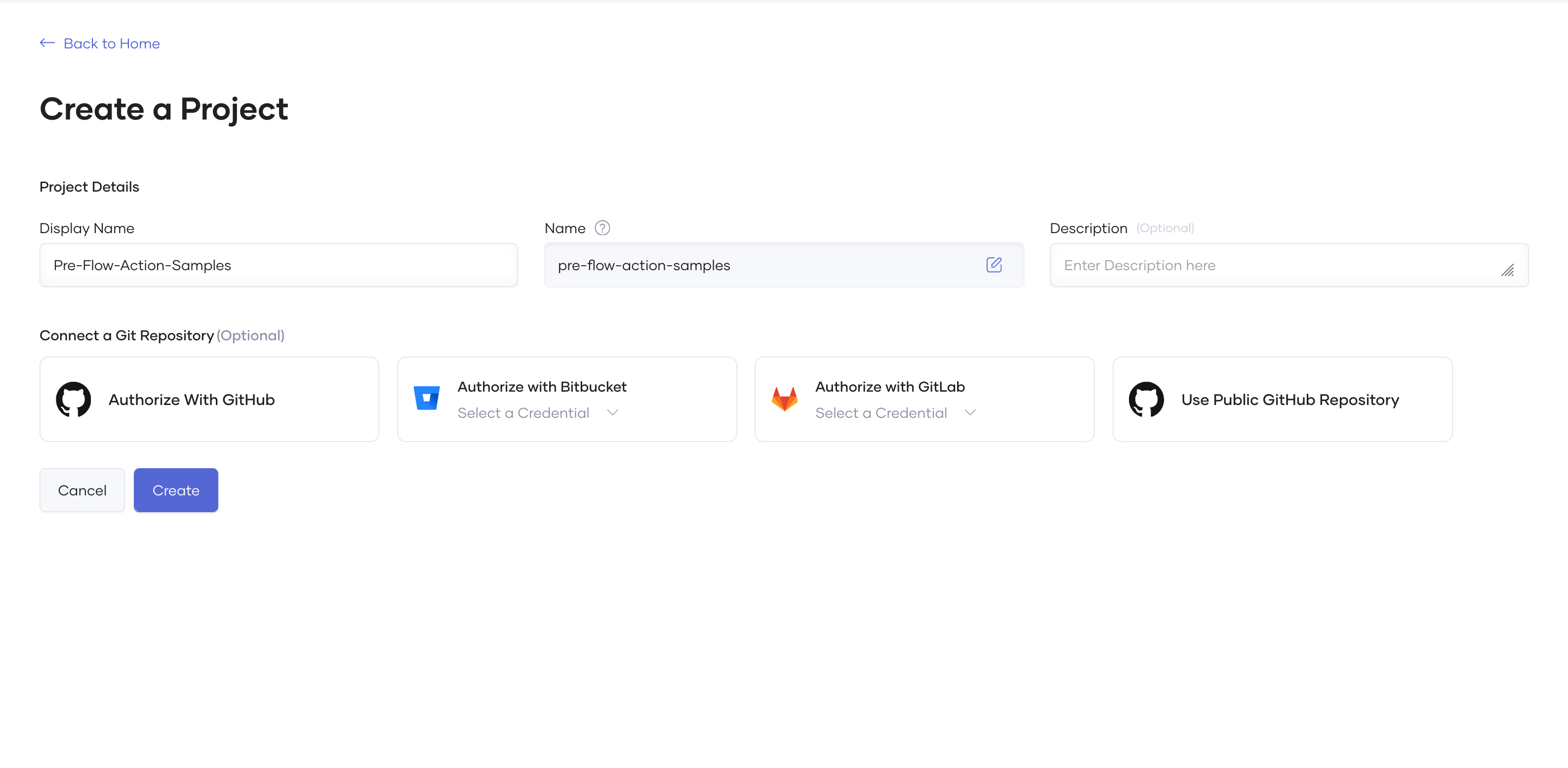This screenshot has height=768, width=1568.
Task: Open the help tooltip beside the Name label
Action: click(x=603, y=228)
